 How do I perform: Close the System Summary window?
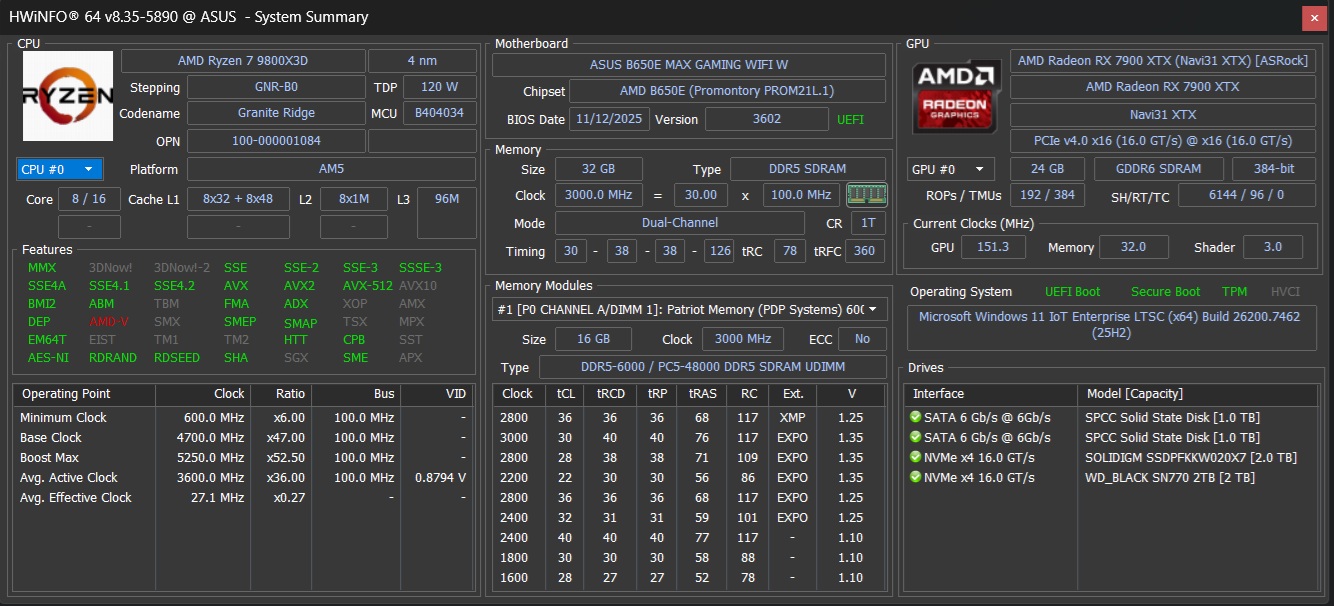tap(1314, 17)
